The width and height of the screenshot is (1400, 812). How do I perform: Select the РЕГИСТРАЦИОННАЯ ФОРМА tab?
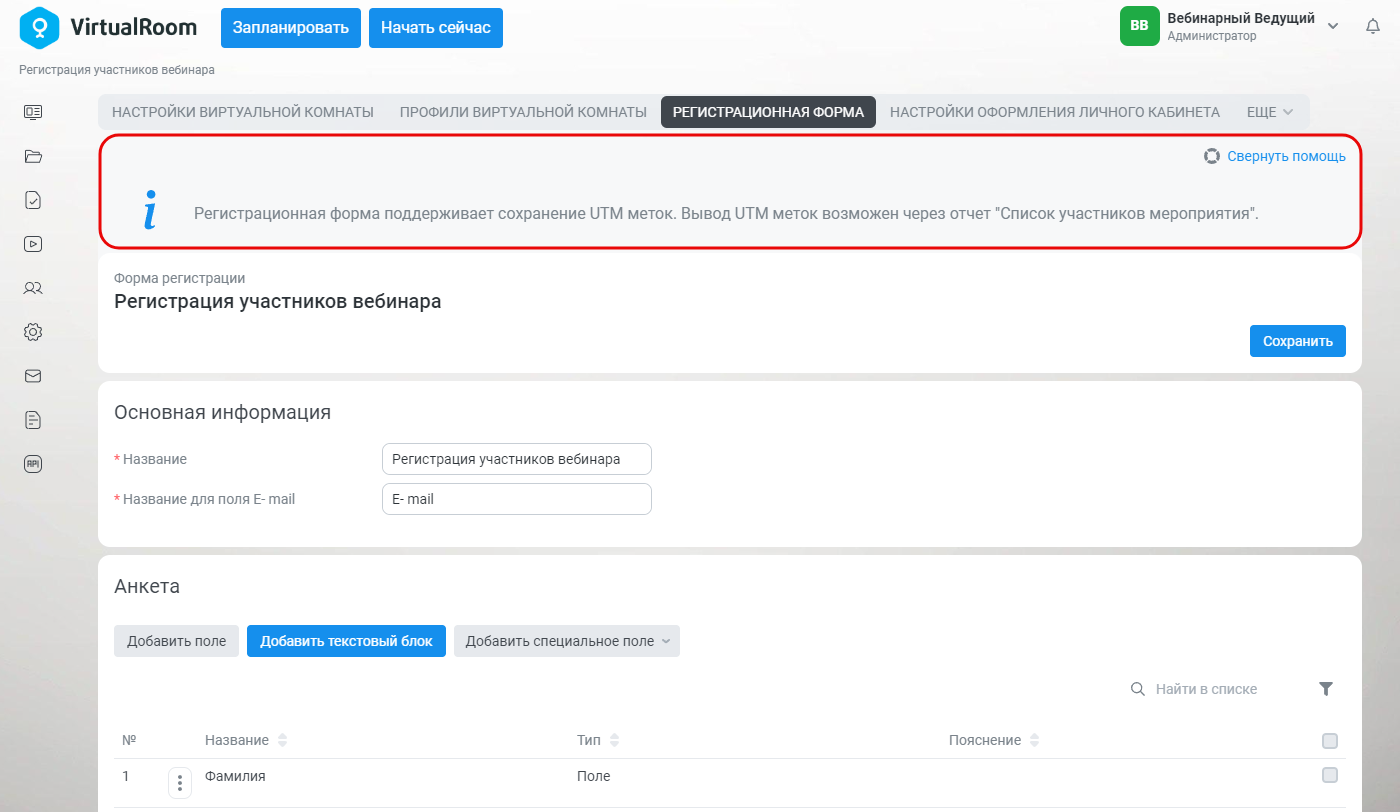(x=768, y=112)
